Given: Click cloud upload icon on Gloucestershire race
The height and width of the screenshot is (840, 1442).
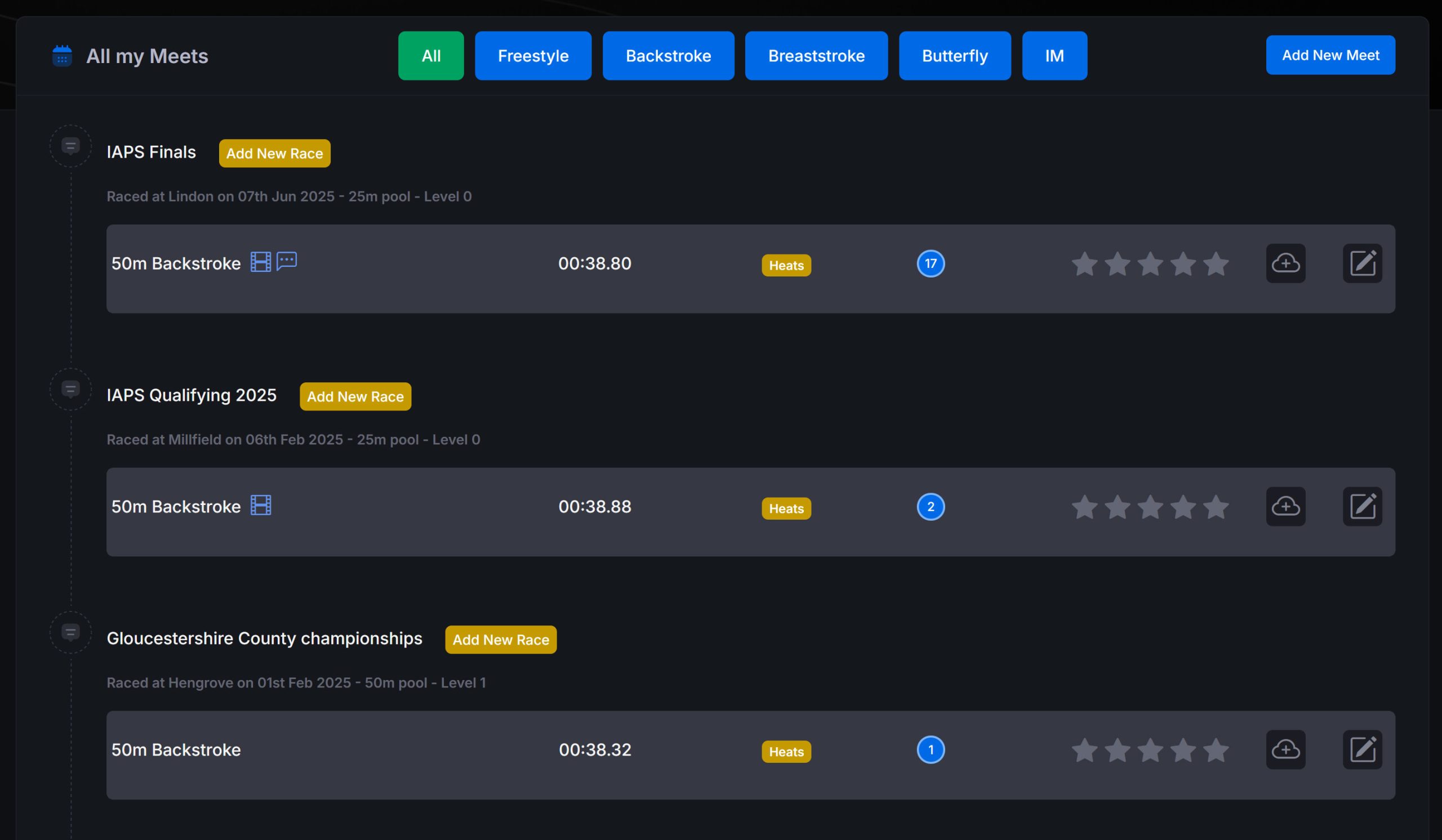Looking at the screenshot, I should click(1285, 749).
